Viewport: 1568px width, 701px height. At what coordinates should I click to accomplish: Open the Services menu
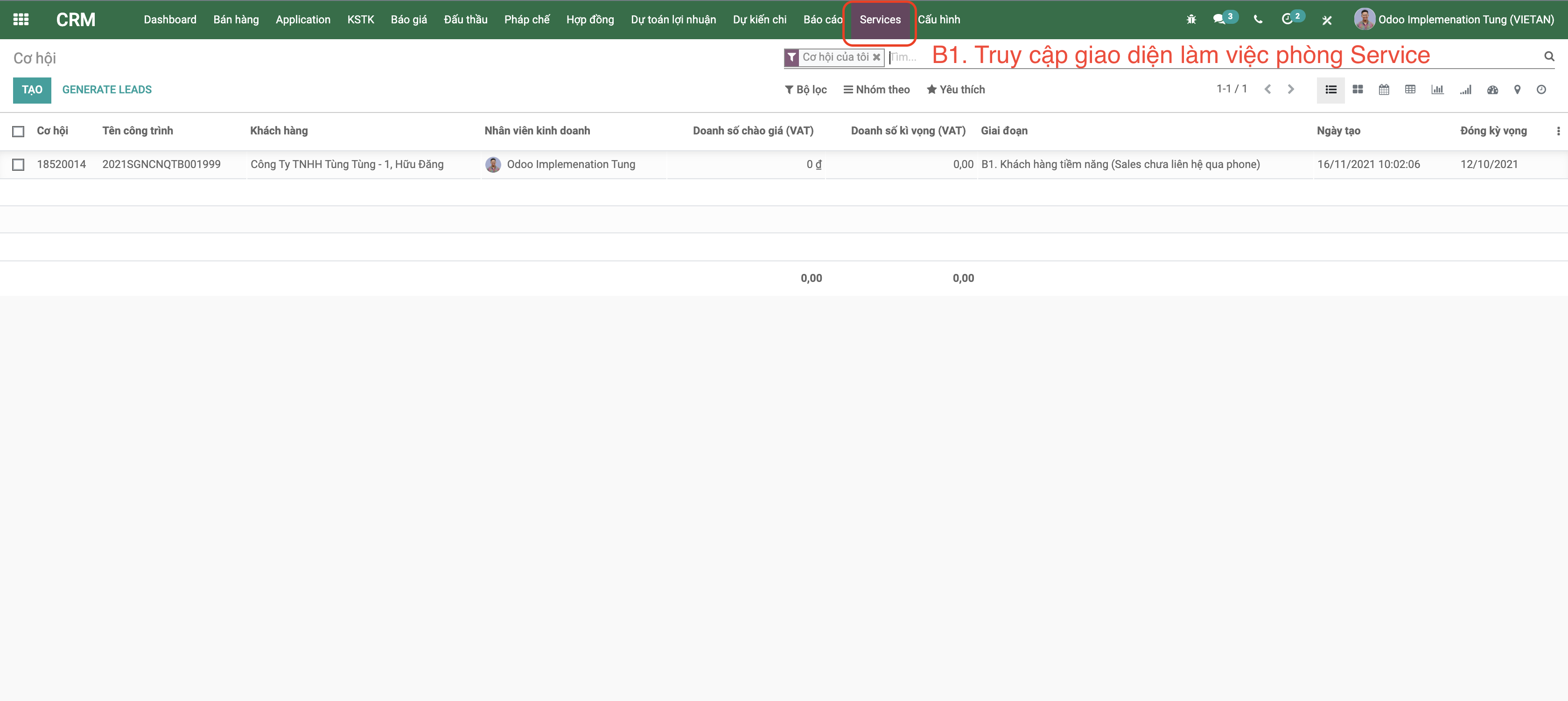click(x=880, y=20)
